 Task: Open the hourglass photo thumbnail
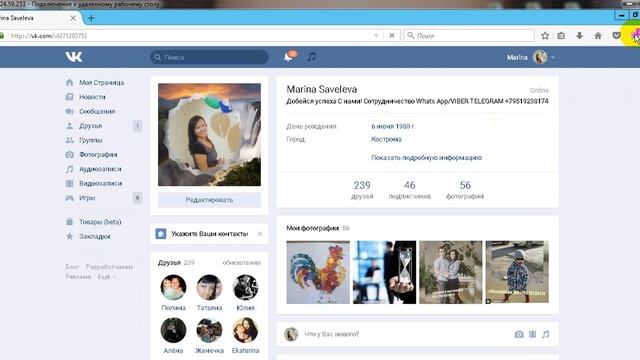tap(384, 272)
